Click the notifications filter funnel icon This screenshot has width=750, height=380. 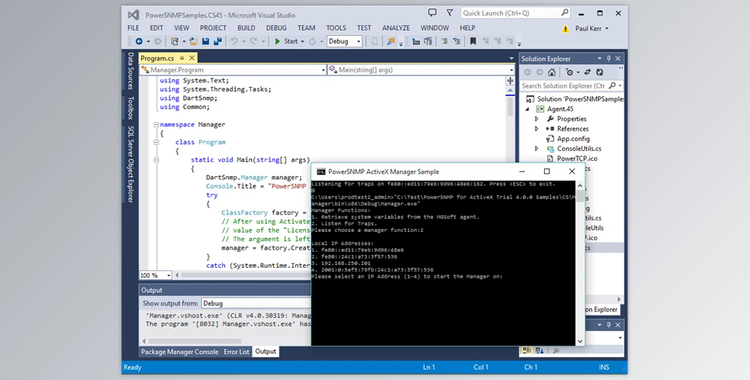pos(450,13)
